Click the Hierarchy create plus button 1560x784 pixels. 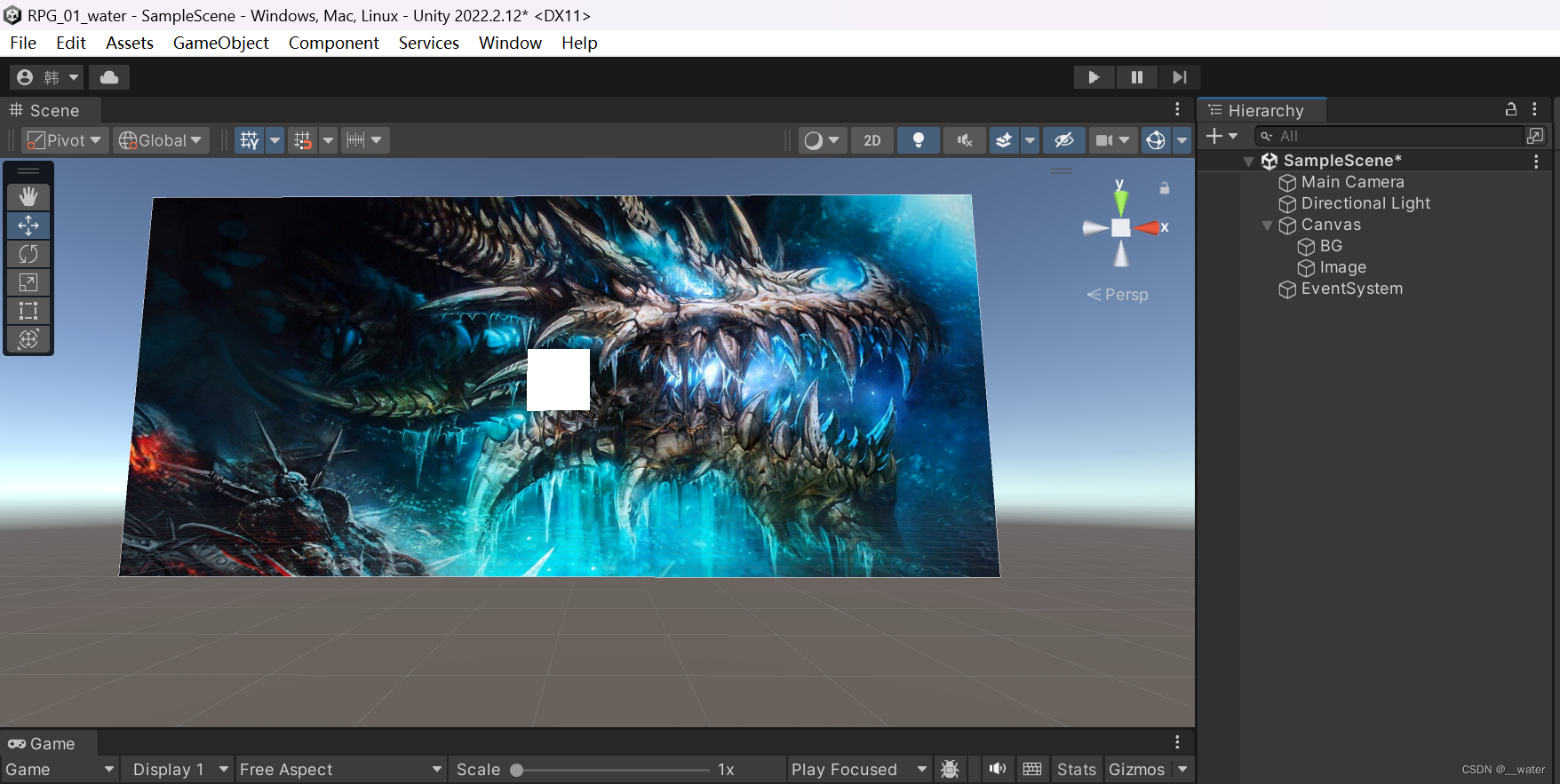(1222, 136)
